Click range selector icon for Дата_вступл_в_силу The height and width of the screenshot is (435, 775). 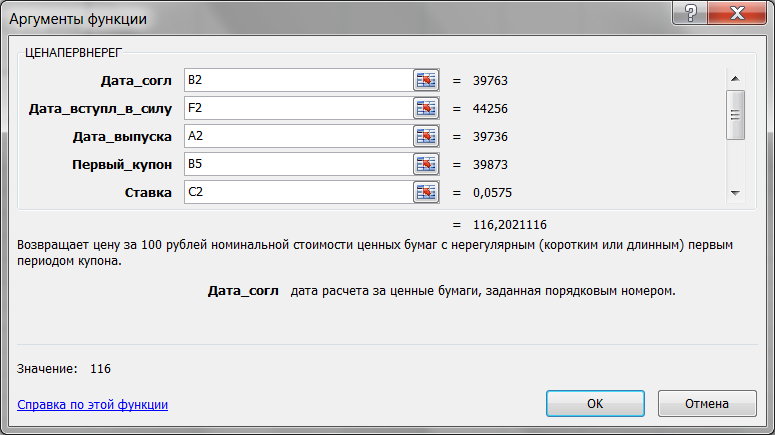[x=426, y=108]
